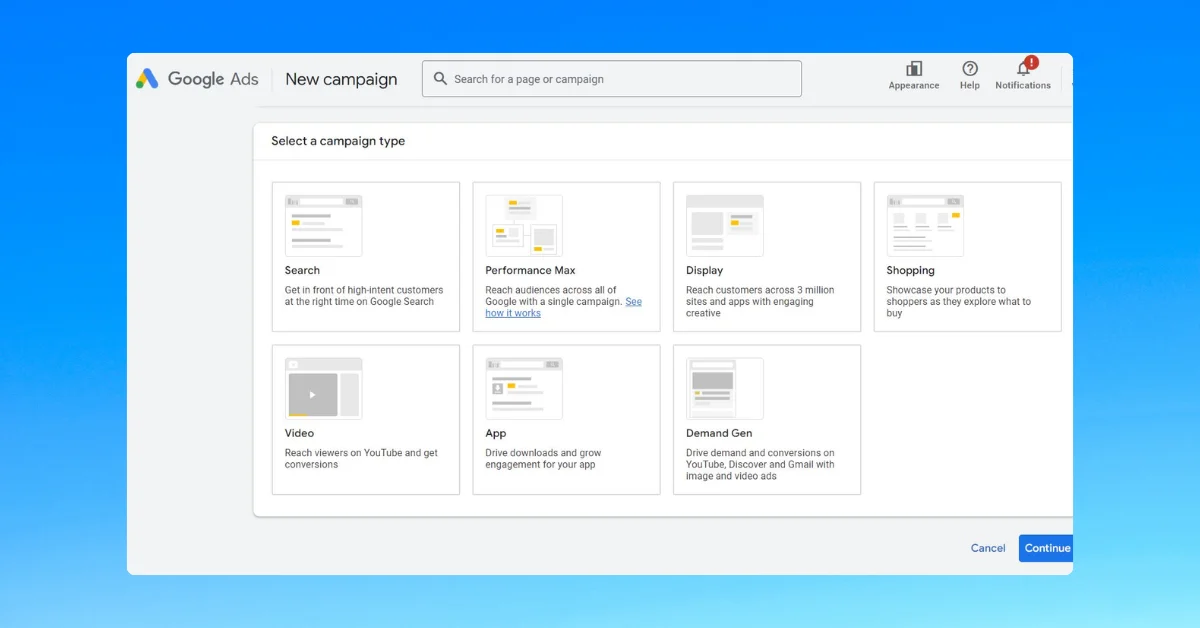Screen dimensions: 1200x628
Task: Open the Notifications bell icon
Action: (1023, 69)
